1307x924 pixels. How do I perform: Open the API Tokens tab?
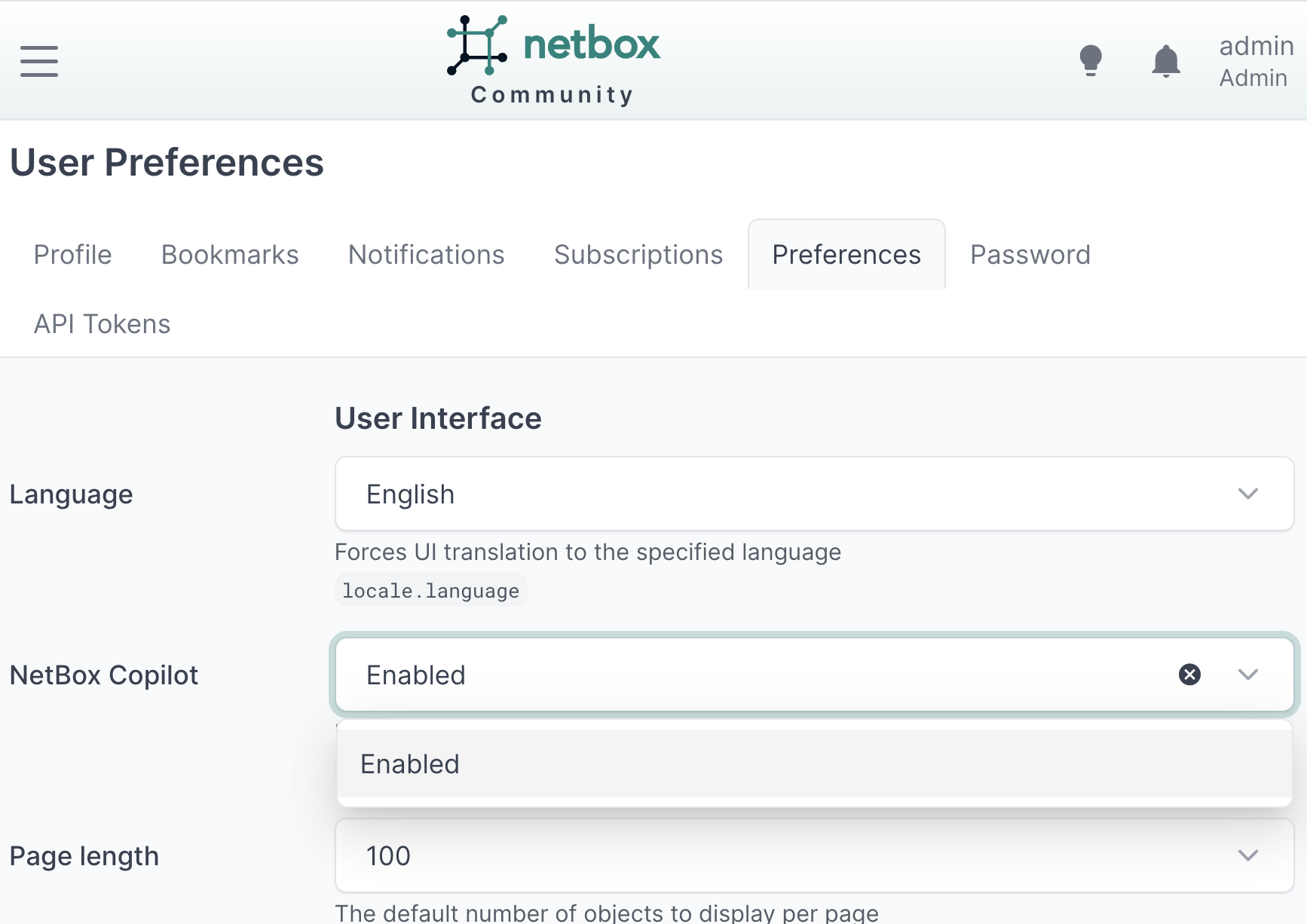[101, 323]
